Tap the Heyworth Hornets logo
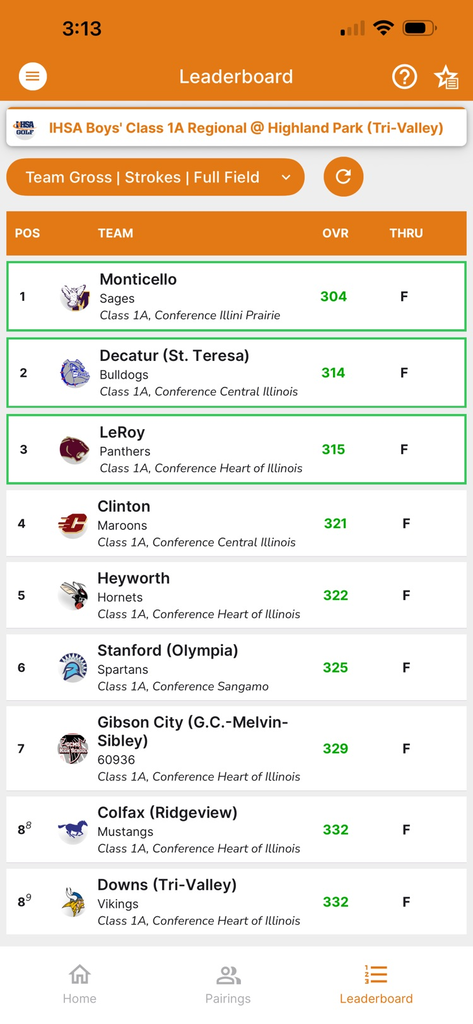This screenshot has height=1024, width=473. (73, 596)
